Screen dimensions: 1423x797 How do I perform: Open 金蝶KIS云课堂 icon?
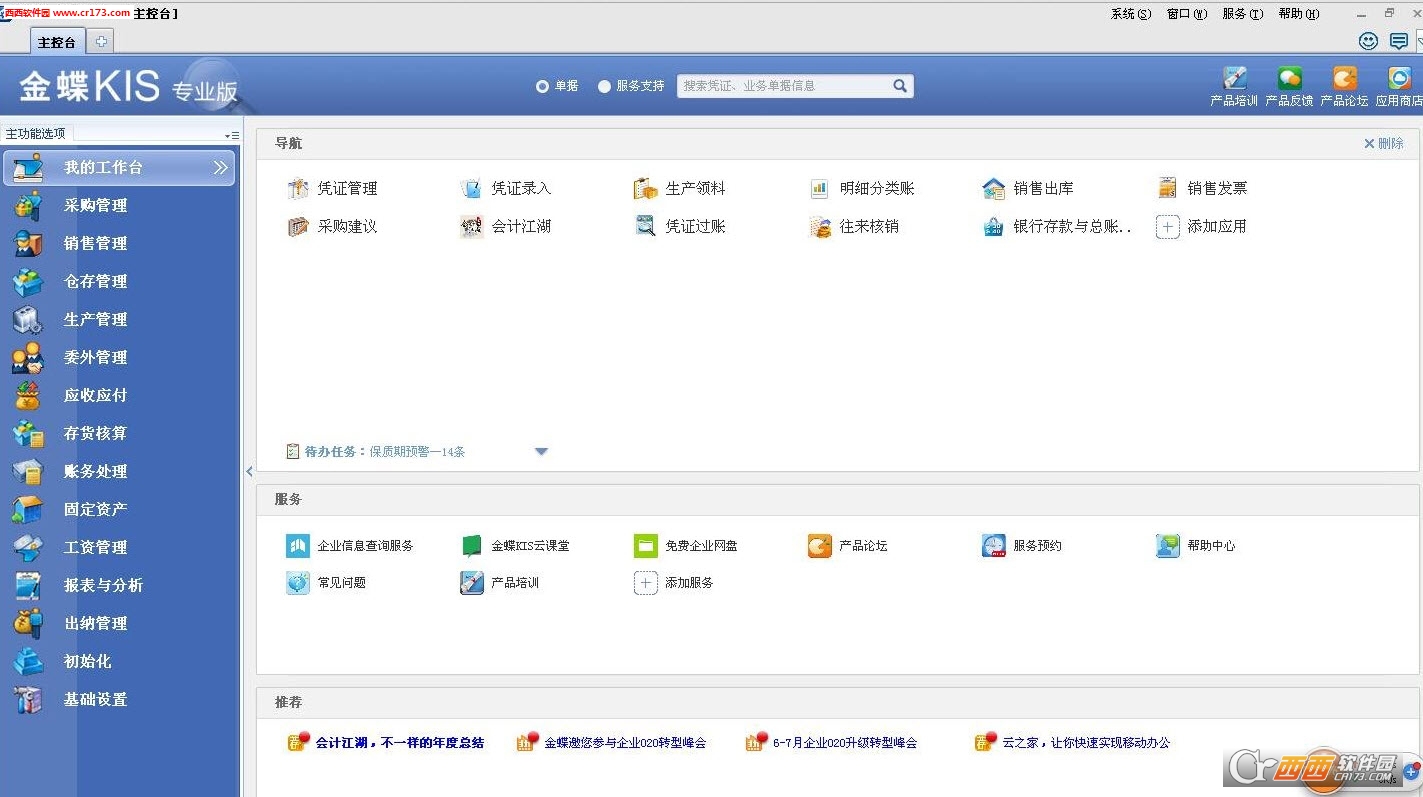tap(471, 545)
